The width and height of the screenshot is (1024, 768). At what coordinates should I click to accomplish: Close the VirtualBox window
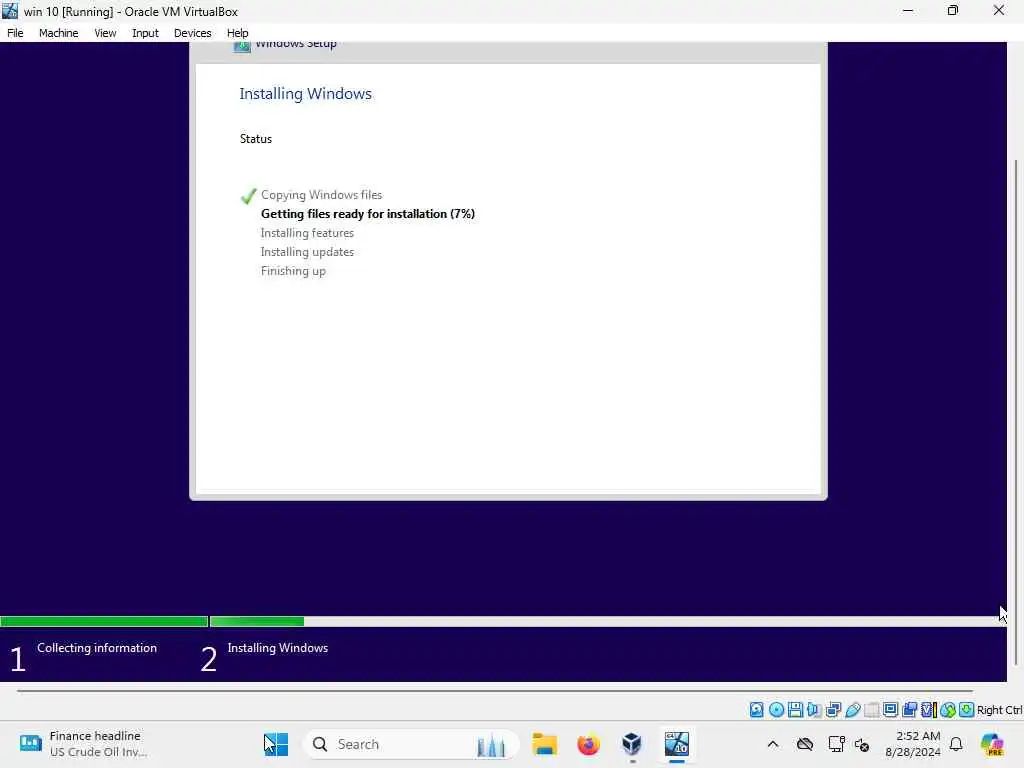999,11
